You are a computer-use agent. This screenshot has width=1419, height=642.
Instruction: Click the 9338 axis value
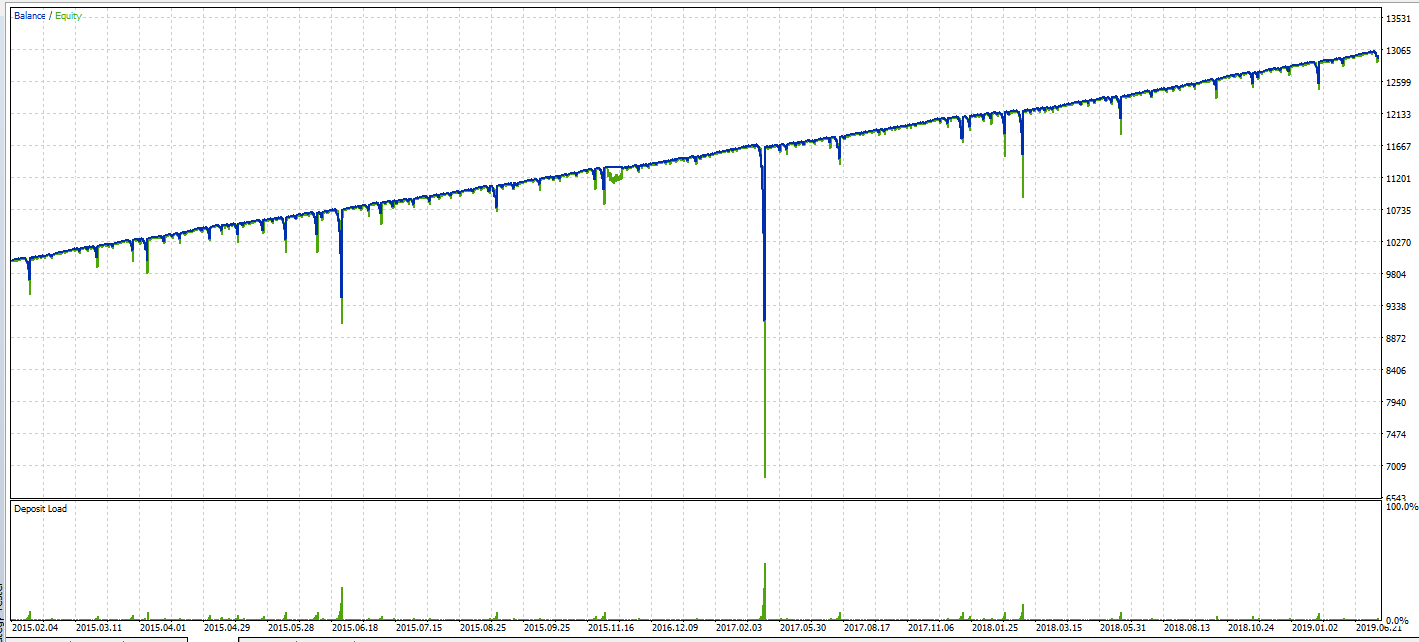[1398, 306]
